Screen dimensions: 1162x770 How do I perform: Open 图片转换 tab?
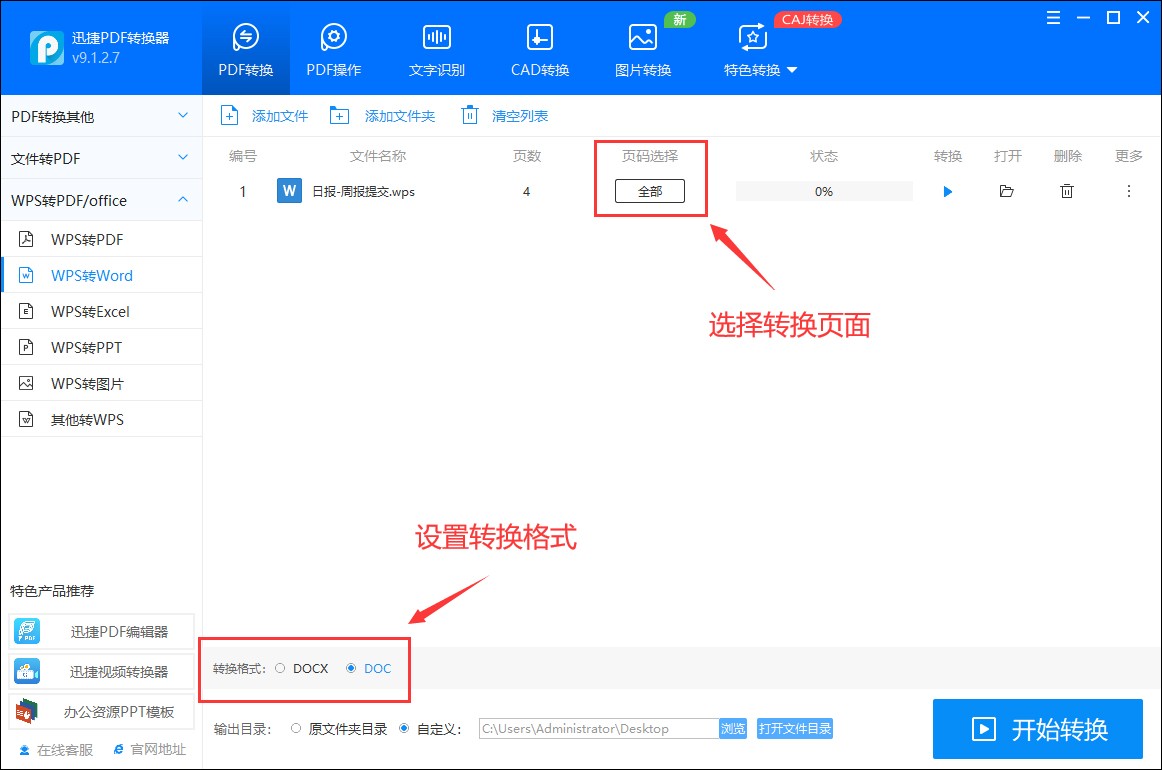643,49
